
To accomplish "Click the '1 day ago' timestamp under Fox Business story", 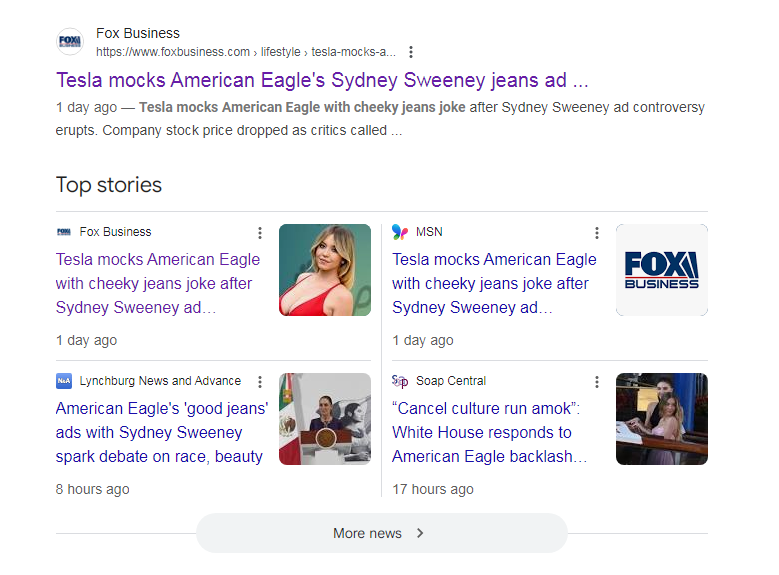I will point(86,340).
